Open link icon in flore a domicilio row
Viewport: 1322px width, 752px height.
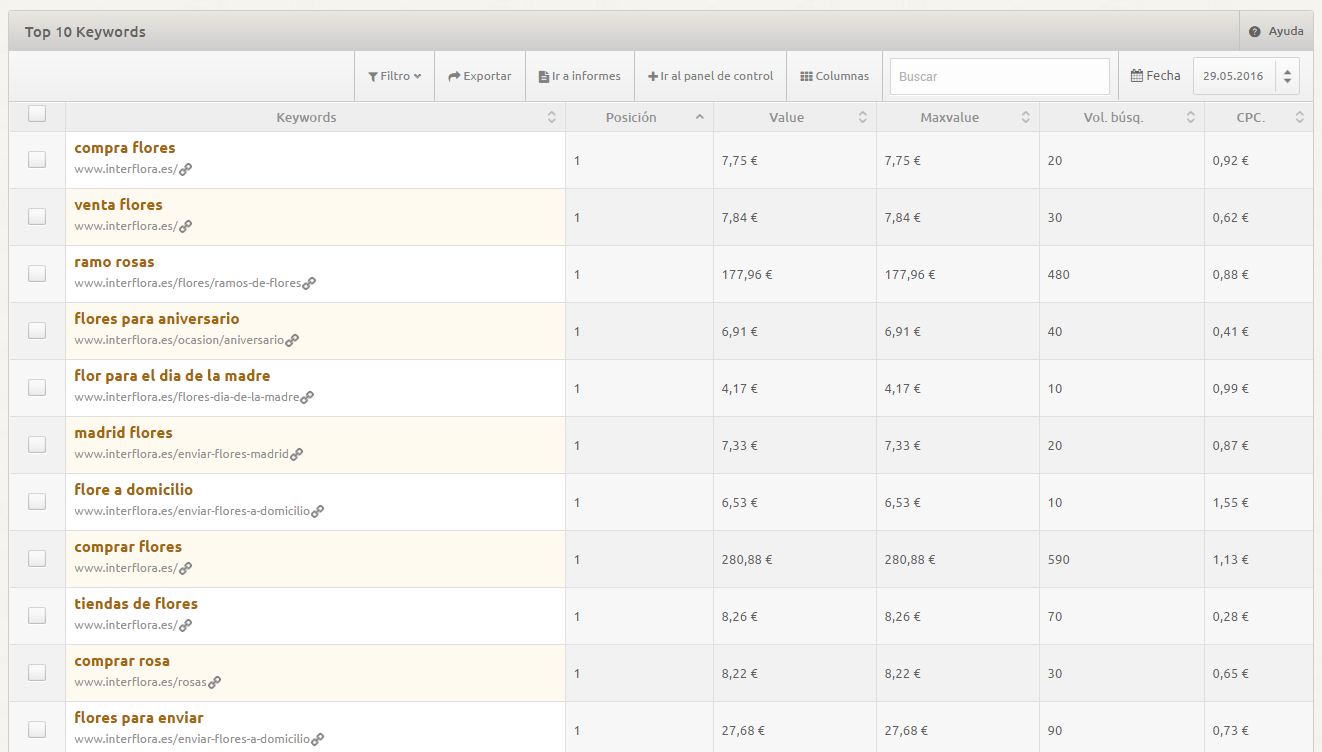tap(317, 511)
